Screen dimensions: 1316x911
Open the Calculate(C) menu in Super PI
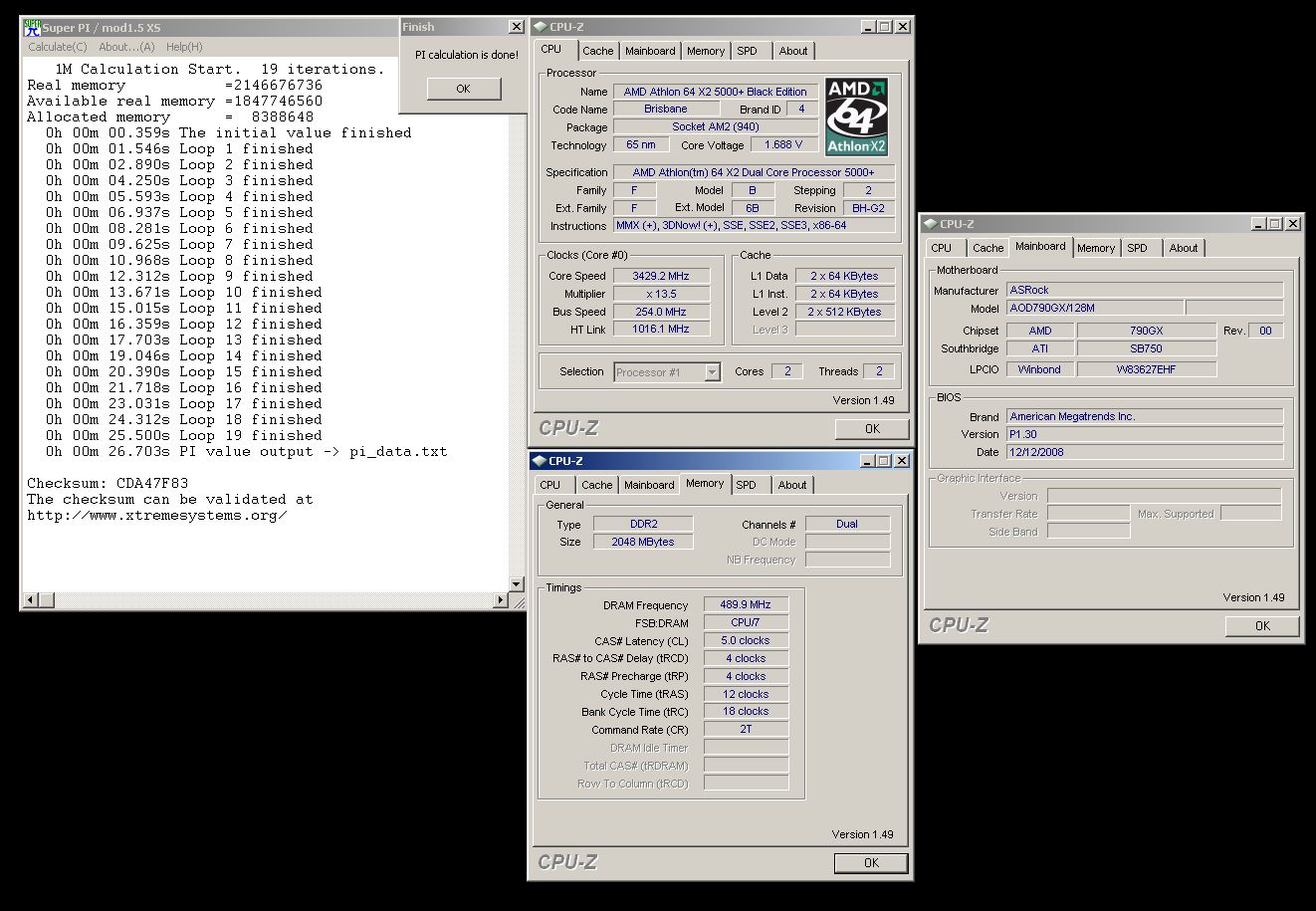tap(58, 47)
